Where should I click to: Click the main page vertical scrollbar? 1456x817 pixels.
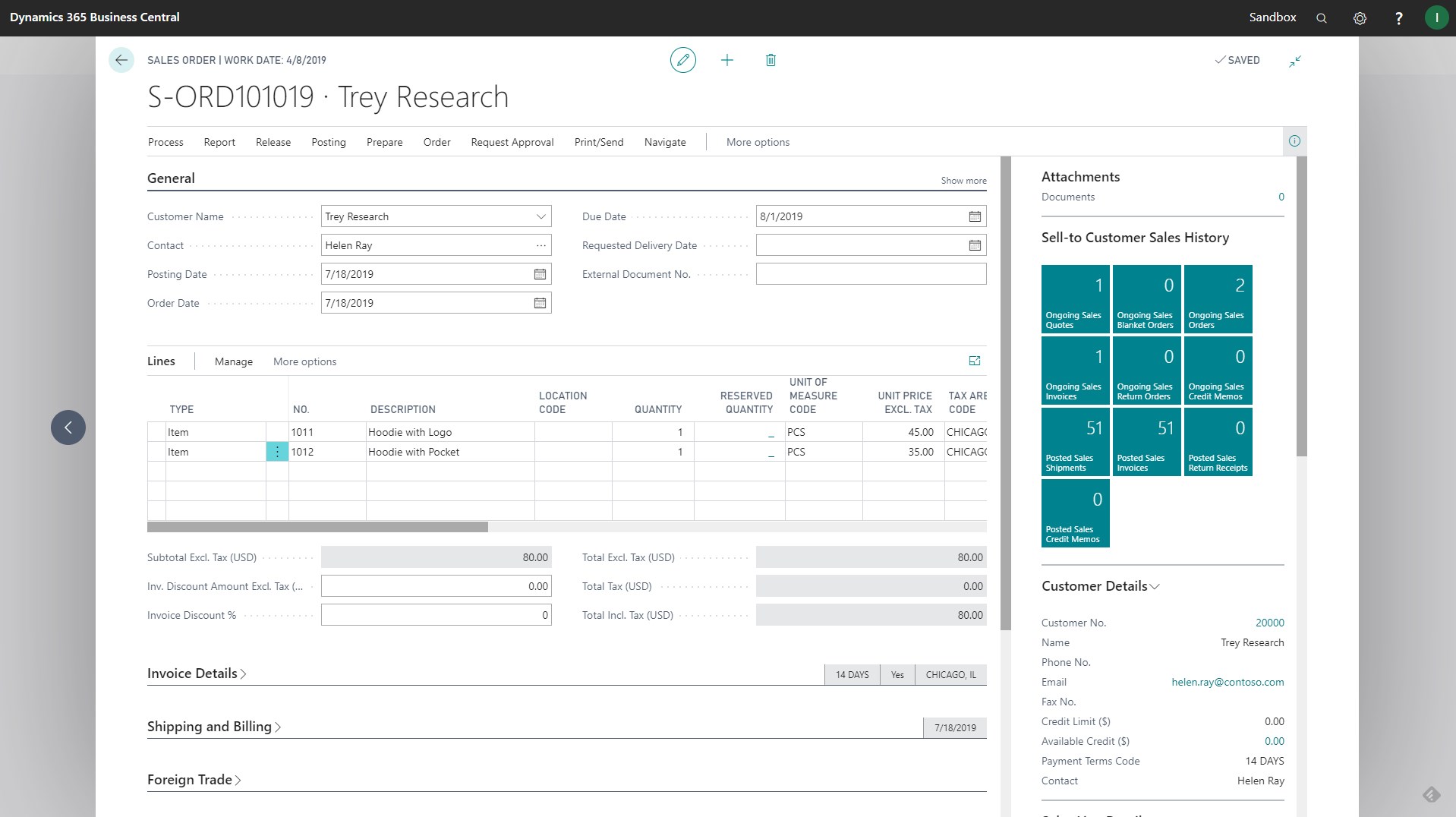1006,393
